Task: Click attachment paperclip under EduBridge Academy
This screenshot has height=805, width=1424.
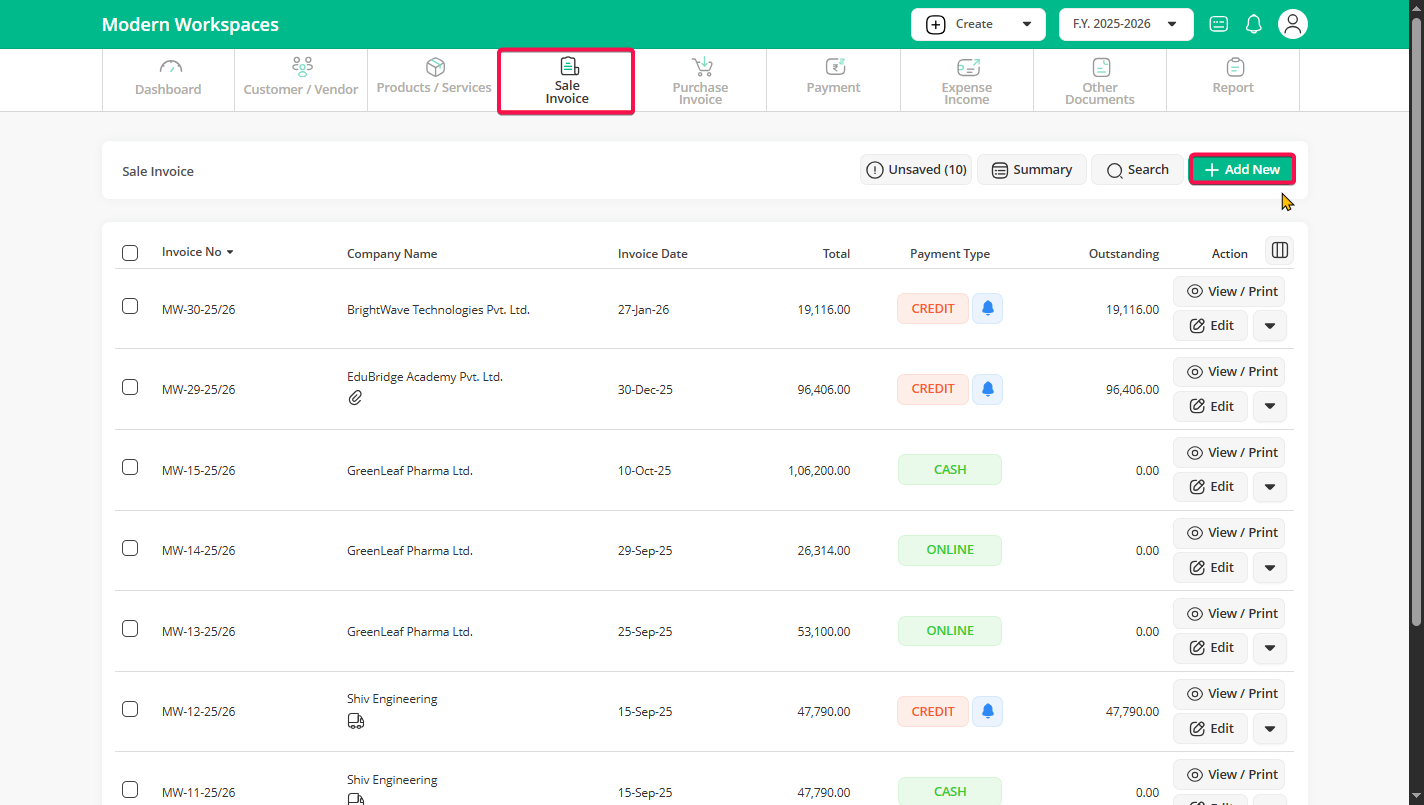Action: (355, 398)
